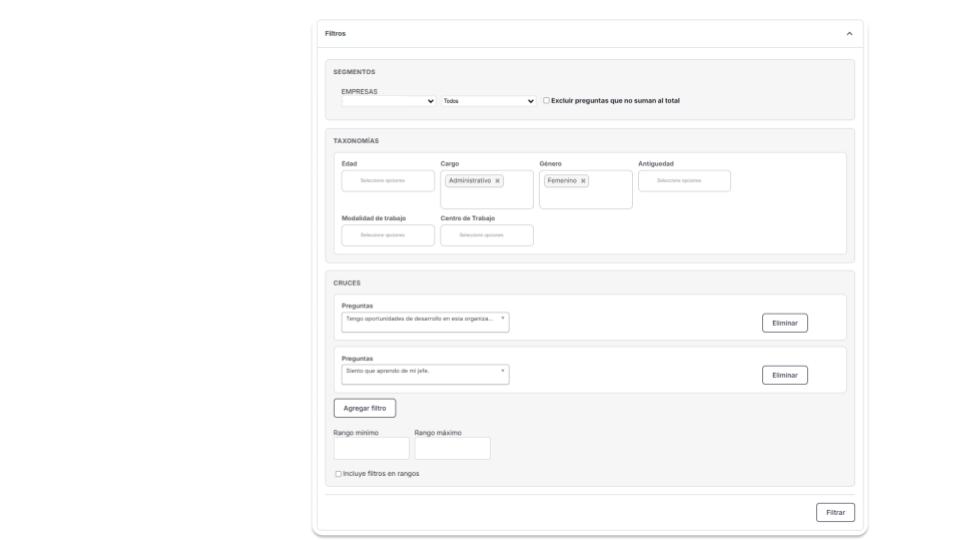
Task: Open the EMPRESAS dropdown
Action: 388,101
